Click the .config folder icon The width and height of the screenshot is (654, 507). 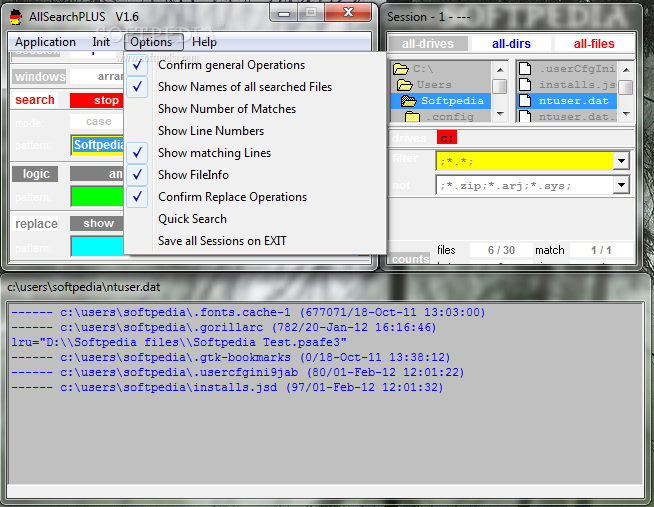413,117
